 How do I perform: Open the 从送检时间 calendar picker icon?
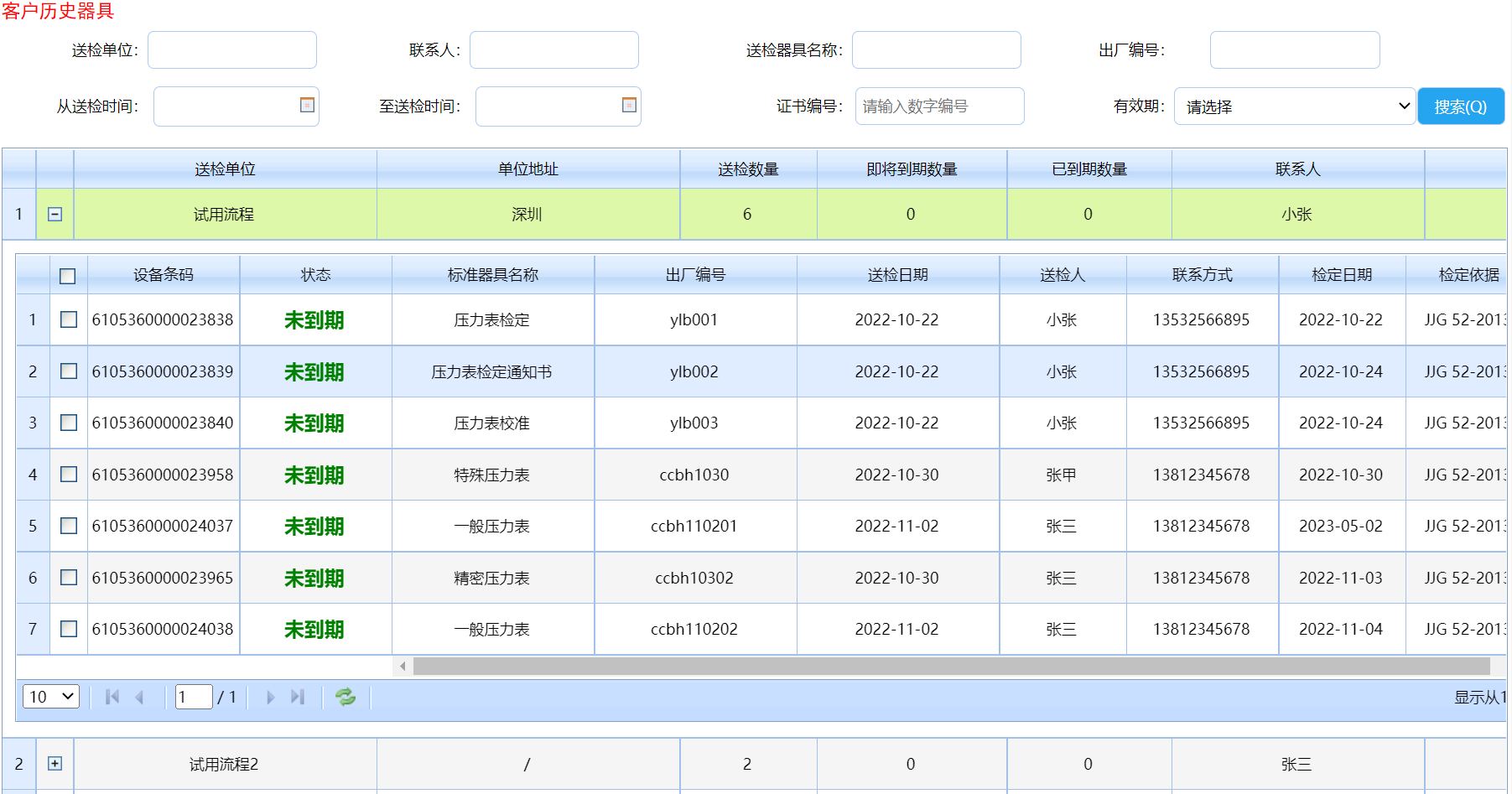click(x=307, y=105)
